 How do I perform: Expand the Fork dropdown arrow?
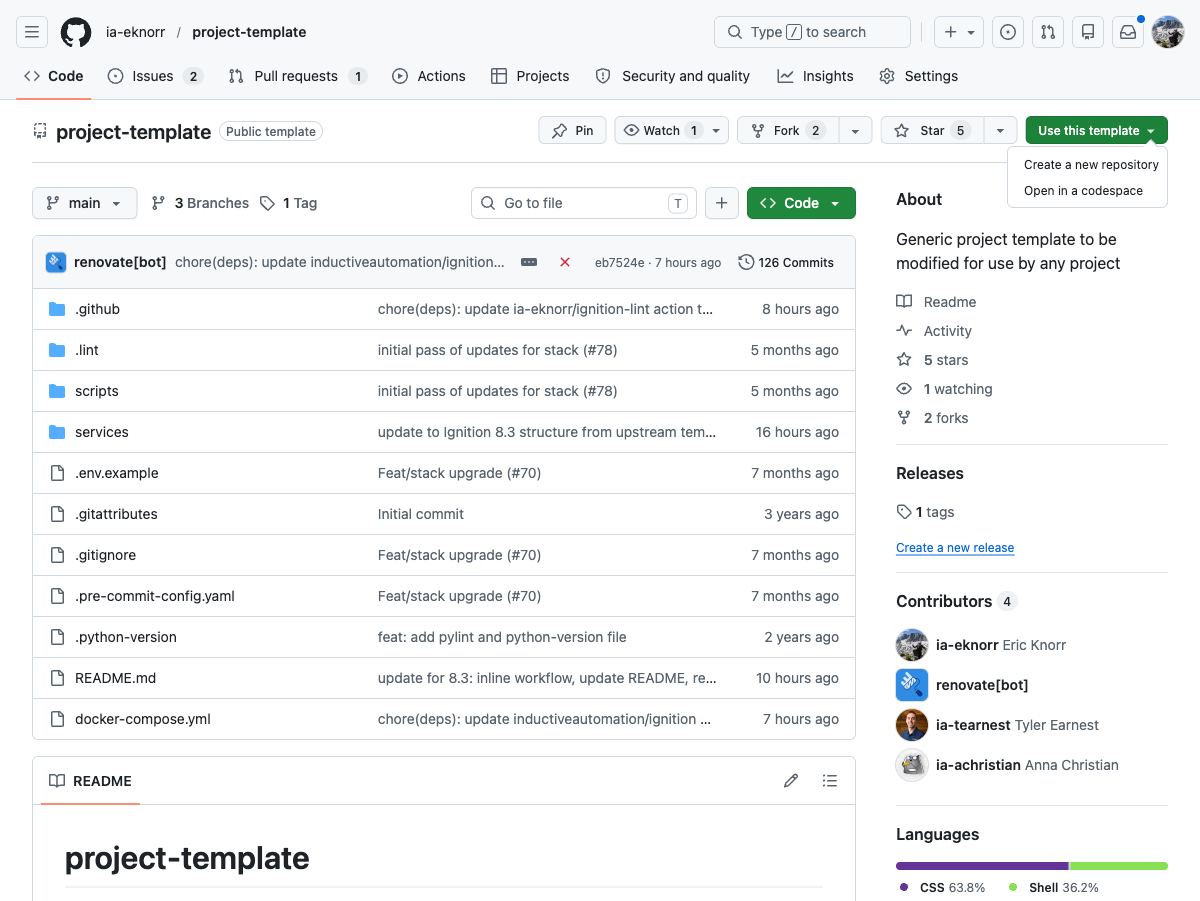[x=855, y=131]
